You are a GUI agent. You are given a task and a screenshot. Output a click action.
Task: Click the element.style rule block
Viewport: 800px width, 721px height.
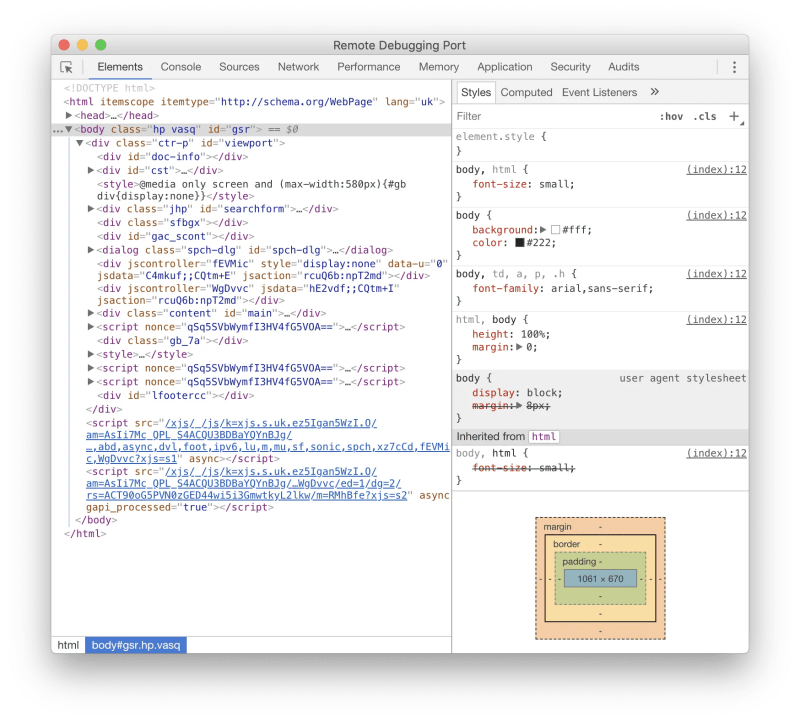coord(600,144)
